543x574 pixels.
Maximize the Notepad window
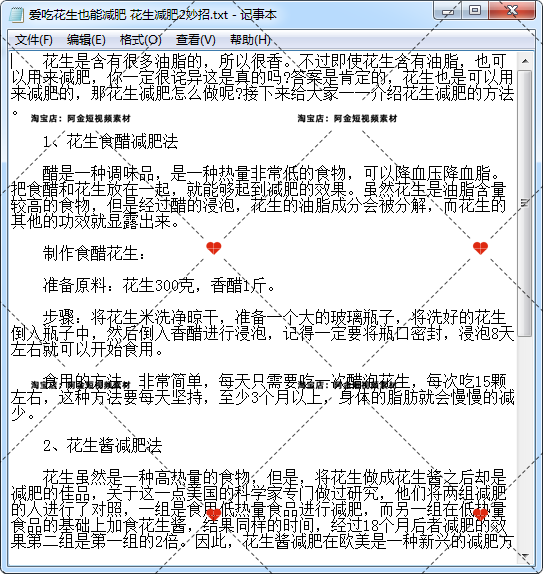(x=475, y=11)
